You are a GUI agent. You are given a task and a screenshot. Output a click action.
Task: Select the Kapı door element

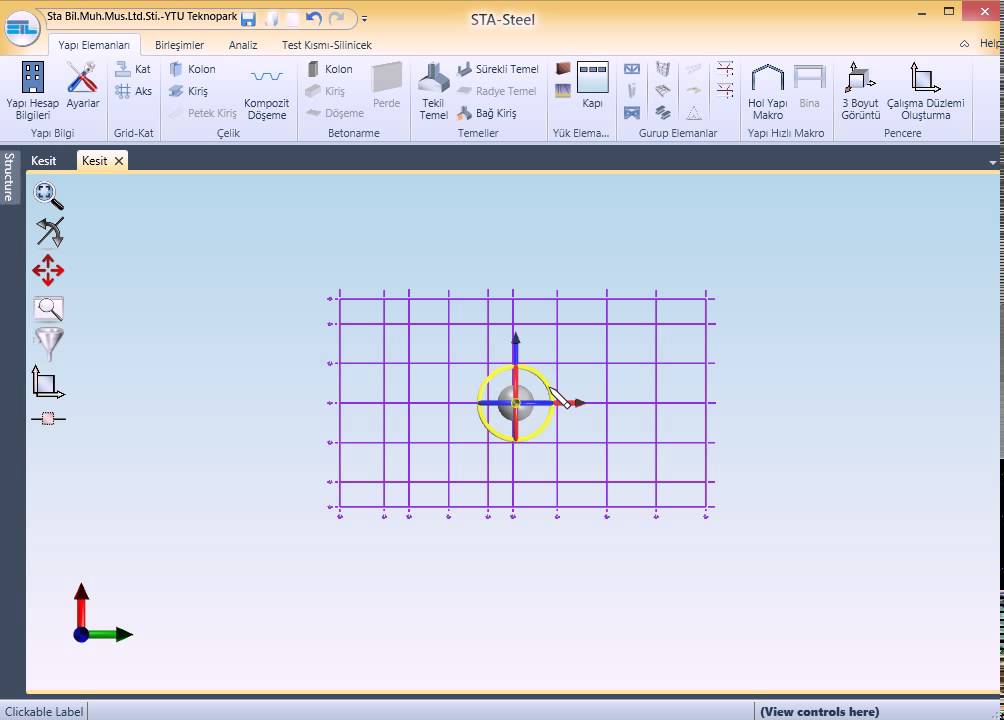(592, 85)
